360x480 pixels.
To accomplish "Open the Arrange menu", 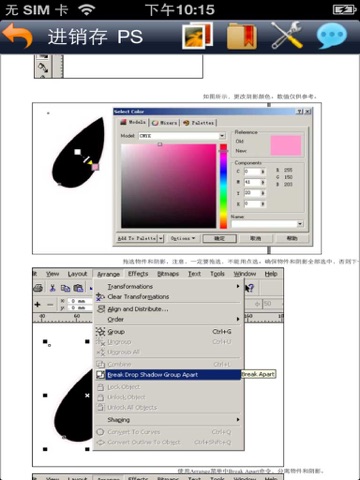I will pyautogui.click(x=109, y=274).
